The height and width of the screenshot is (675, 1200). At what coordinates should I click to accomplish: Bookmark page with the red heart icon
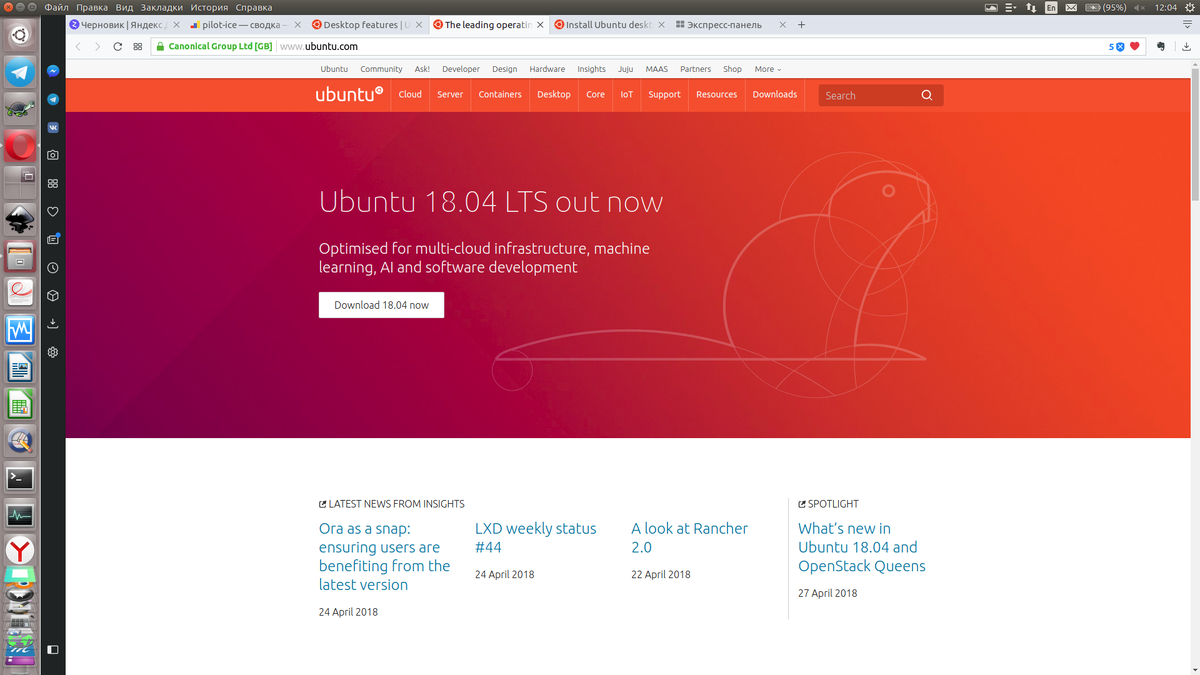1135,46
